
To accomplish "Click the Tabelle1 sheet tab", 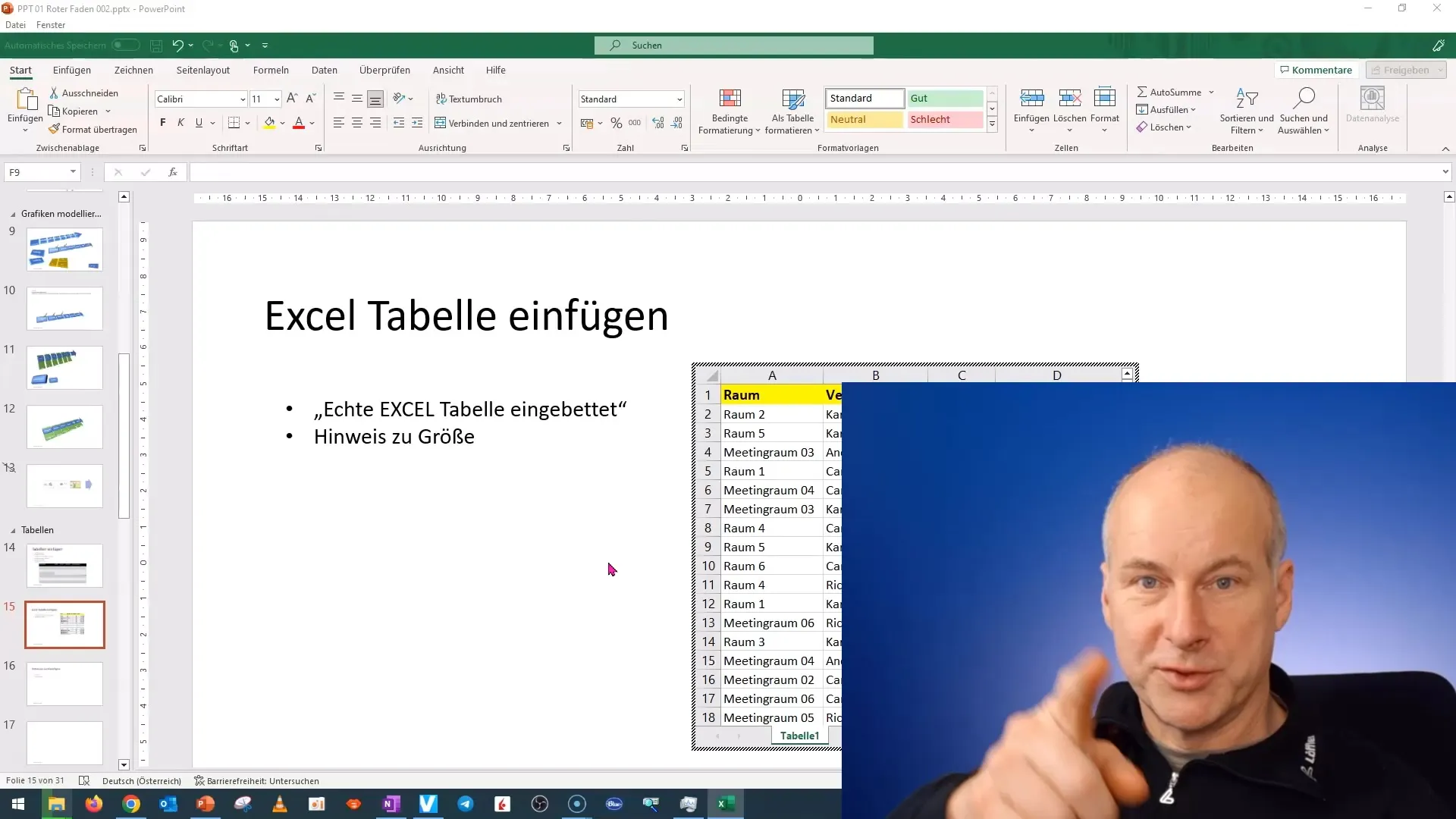I will pos(800,735).
